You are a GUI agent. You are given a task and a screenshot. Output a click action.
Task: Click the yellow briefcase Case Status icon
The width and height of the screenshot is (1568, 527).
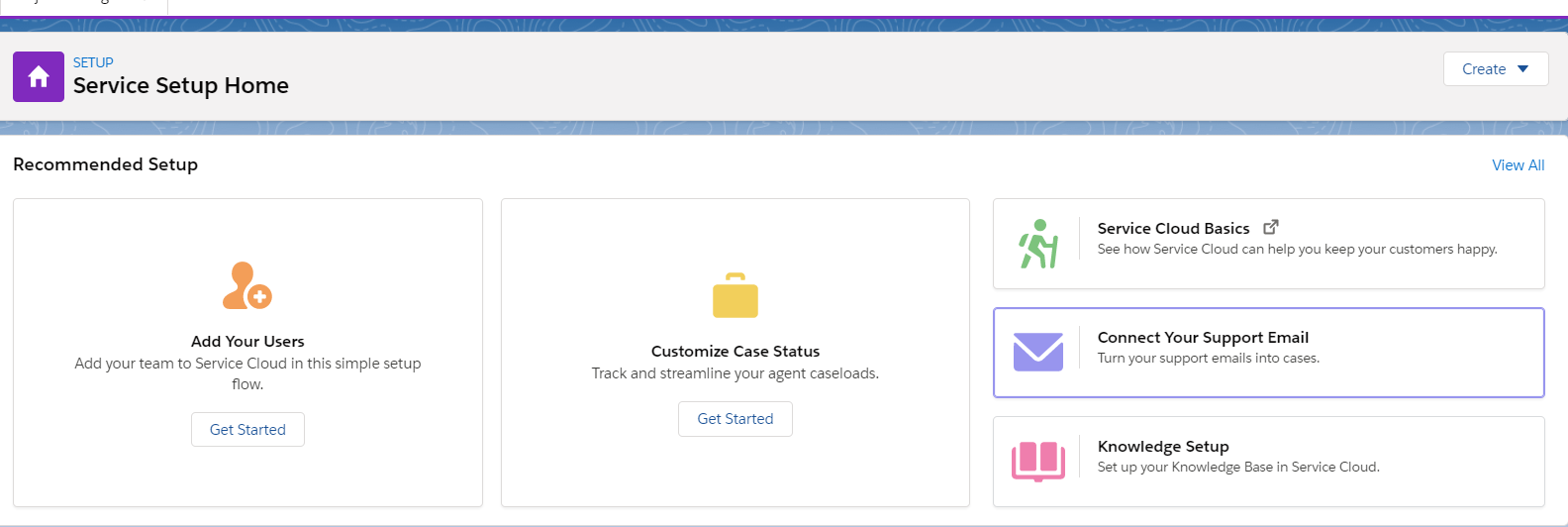click(x=735, y=296)
